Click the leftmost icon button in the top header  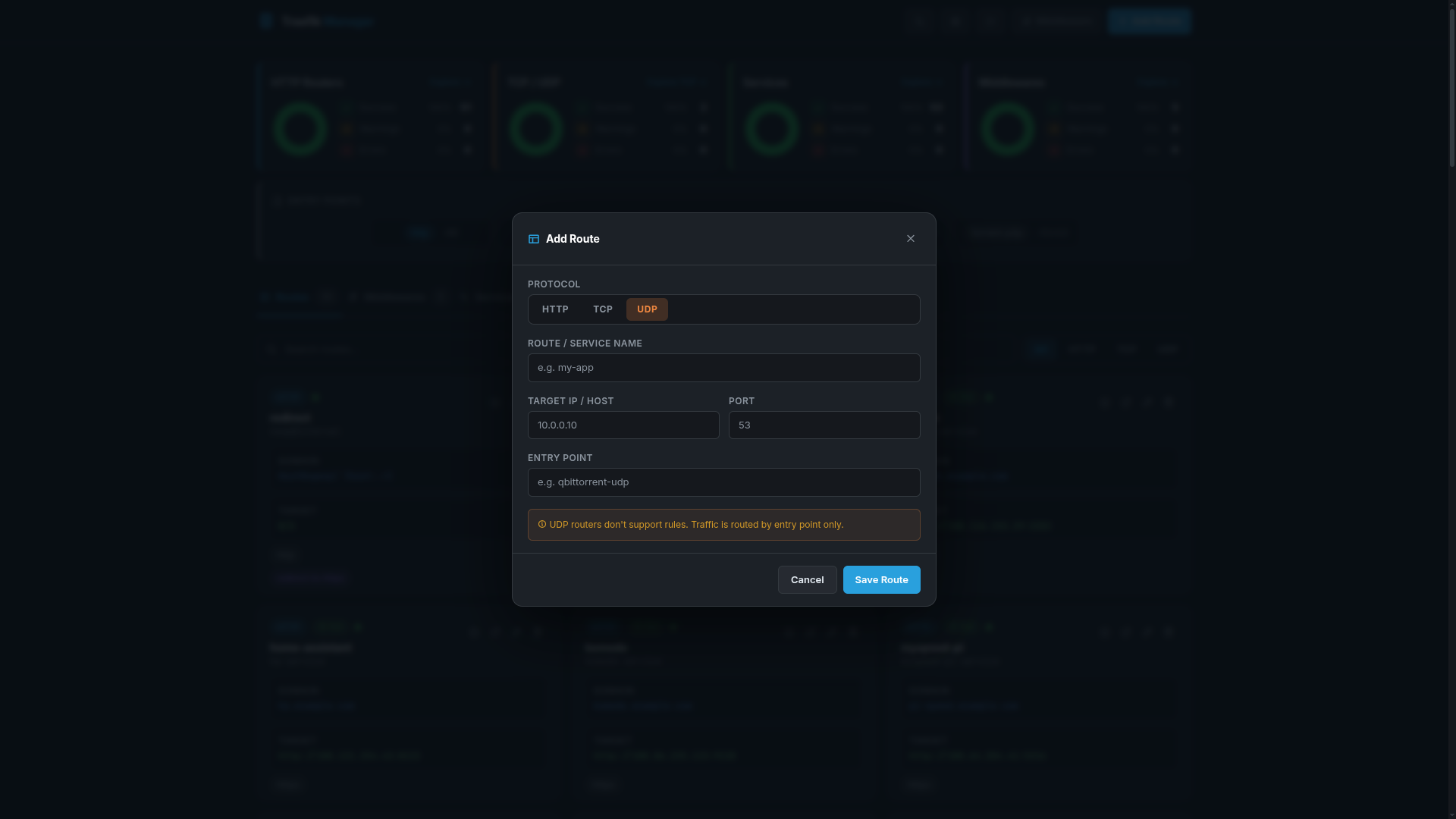(919, 21)
